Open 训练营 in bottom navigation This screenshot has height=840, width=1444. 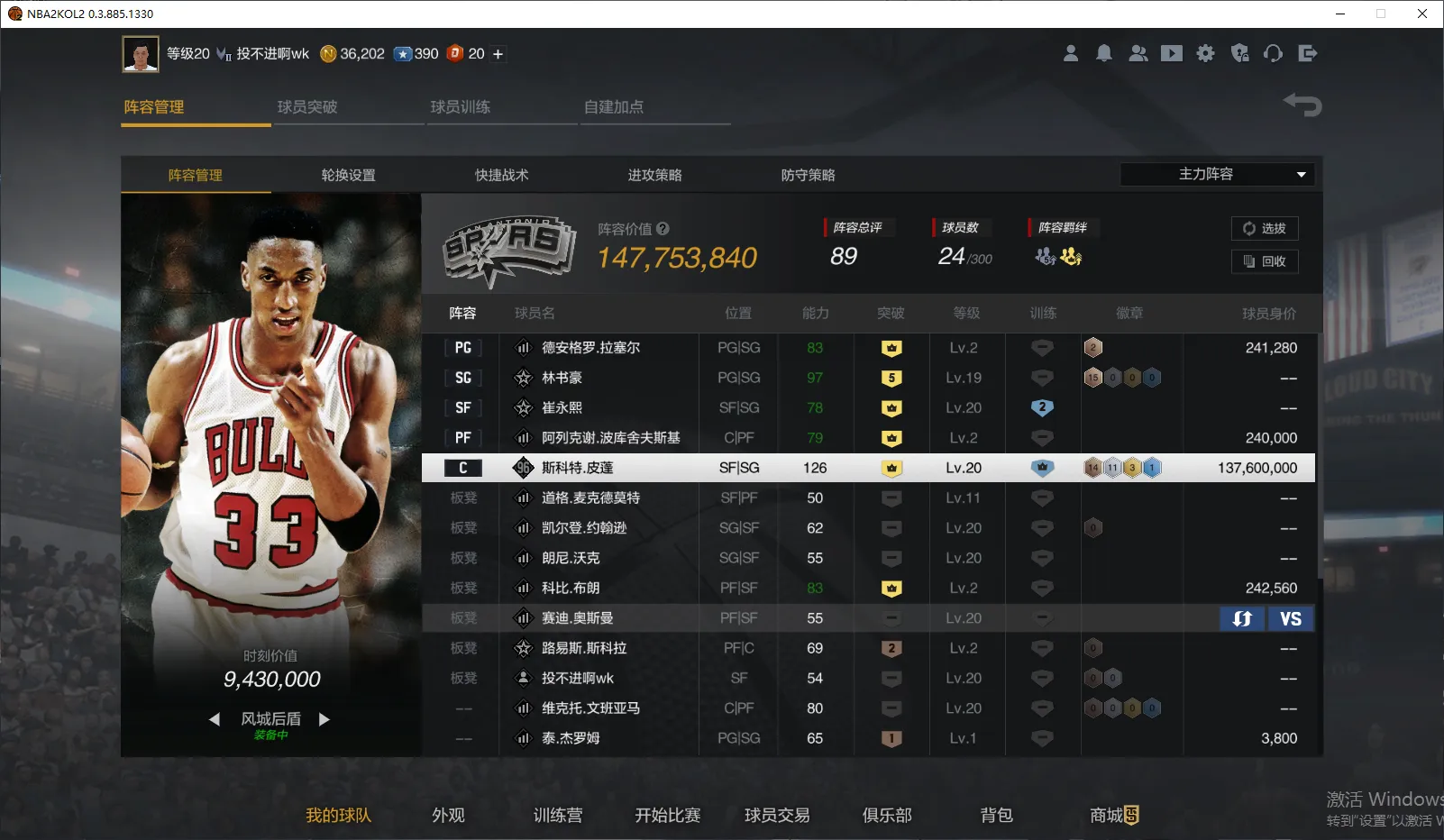click(558, 816)
